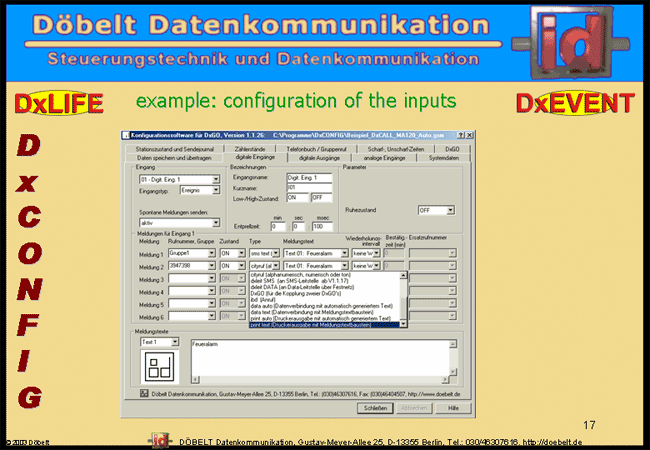
Task: Open the 'Spontane Meldungen senden' aktiv dropdown
Action: [216, 223]
